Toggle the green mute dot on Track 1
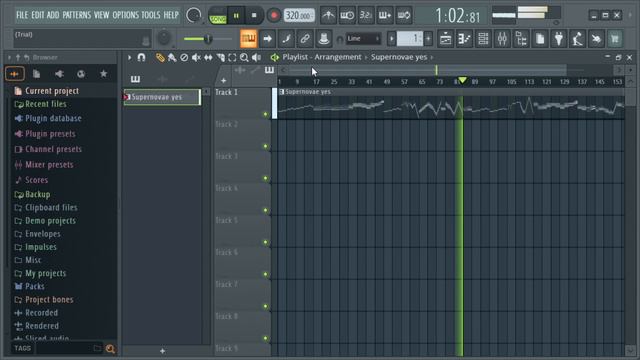The width and height of the screenshot is (640, 360). point(265,114)
